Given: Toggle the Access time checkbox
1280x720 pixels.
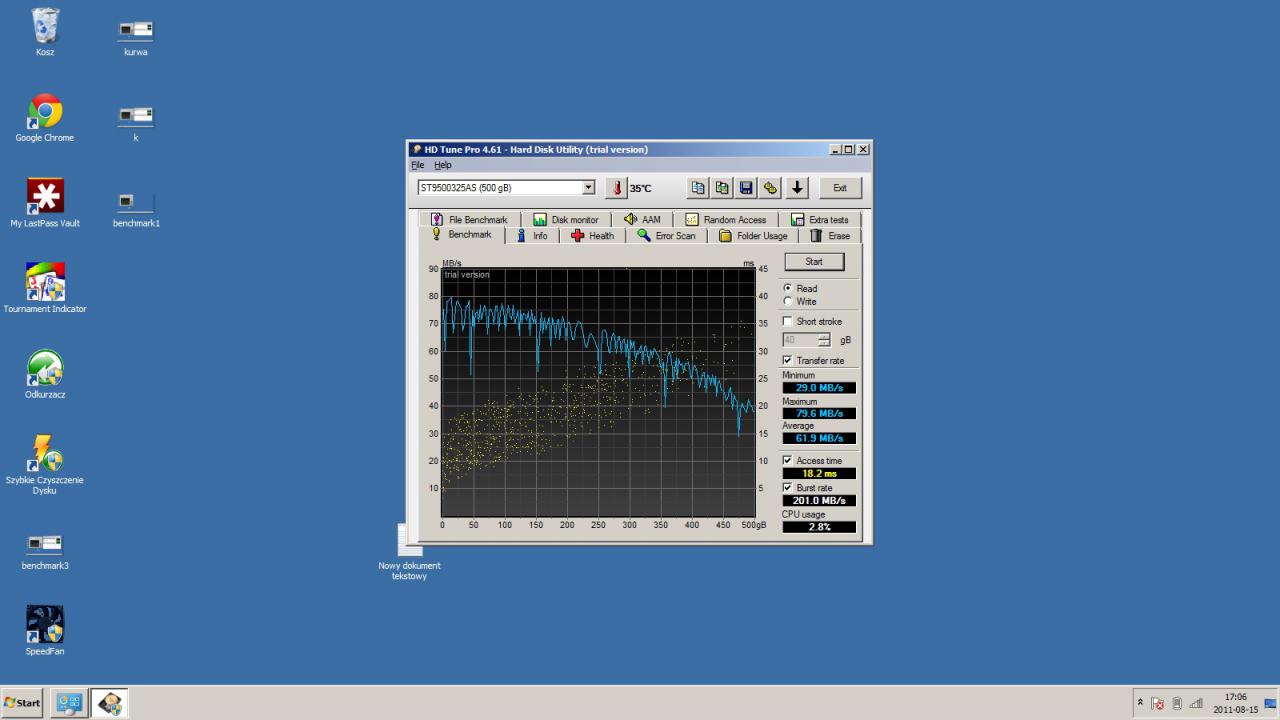Looking at the screenshot, I should [x=788, y=460].
